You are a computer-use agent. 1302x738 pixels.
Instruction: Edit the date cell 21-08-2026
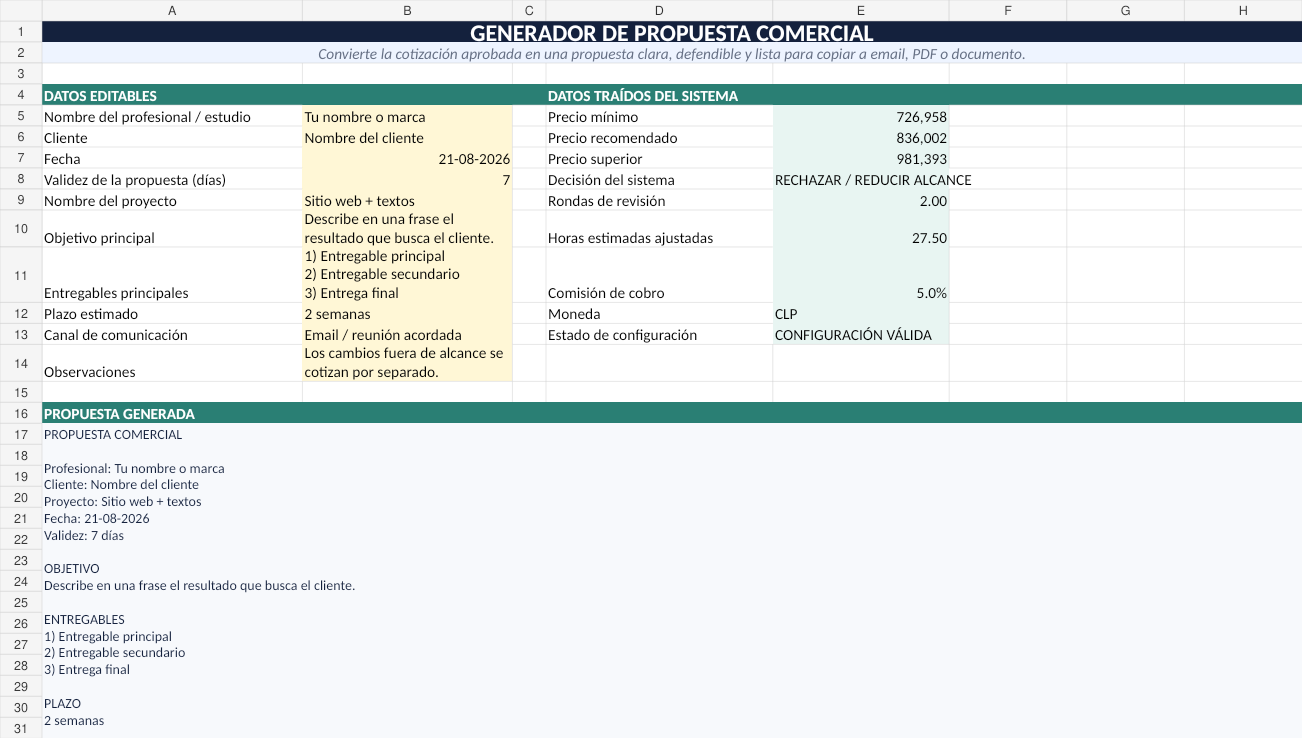(407, 159)
